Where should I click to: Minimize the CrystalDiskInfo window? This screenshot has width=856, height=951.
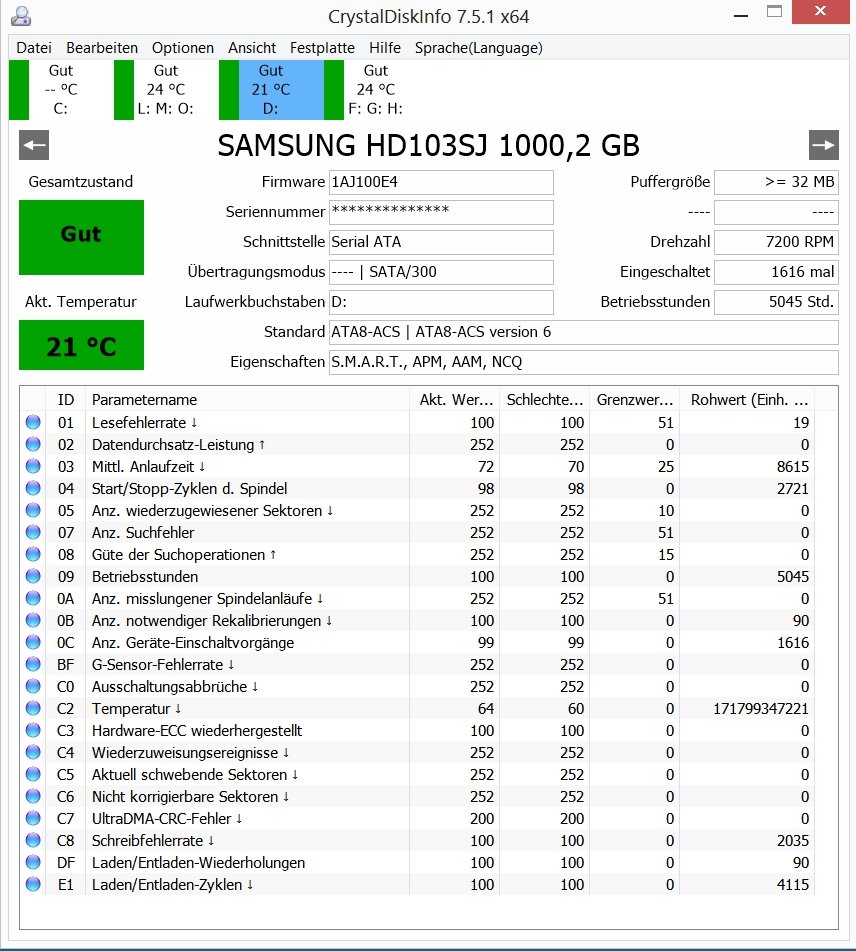click(x=741, y=15)
